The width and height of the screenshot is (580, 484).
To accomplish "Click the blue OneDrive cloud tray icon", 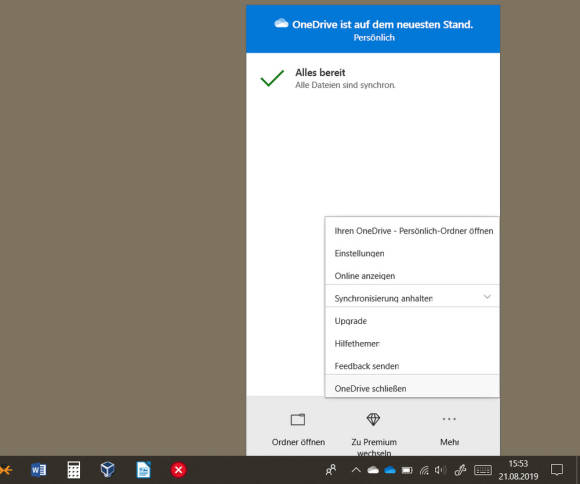I will (x=390, y=470).
